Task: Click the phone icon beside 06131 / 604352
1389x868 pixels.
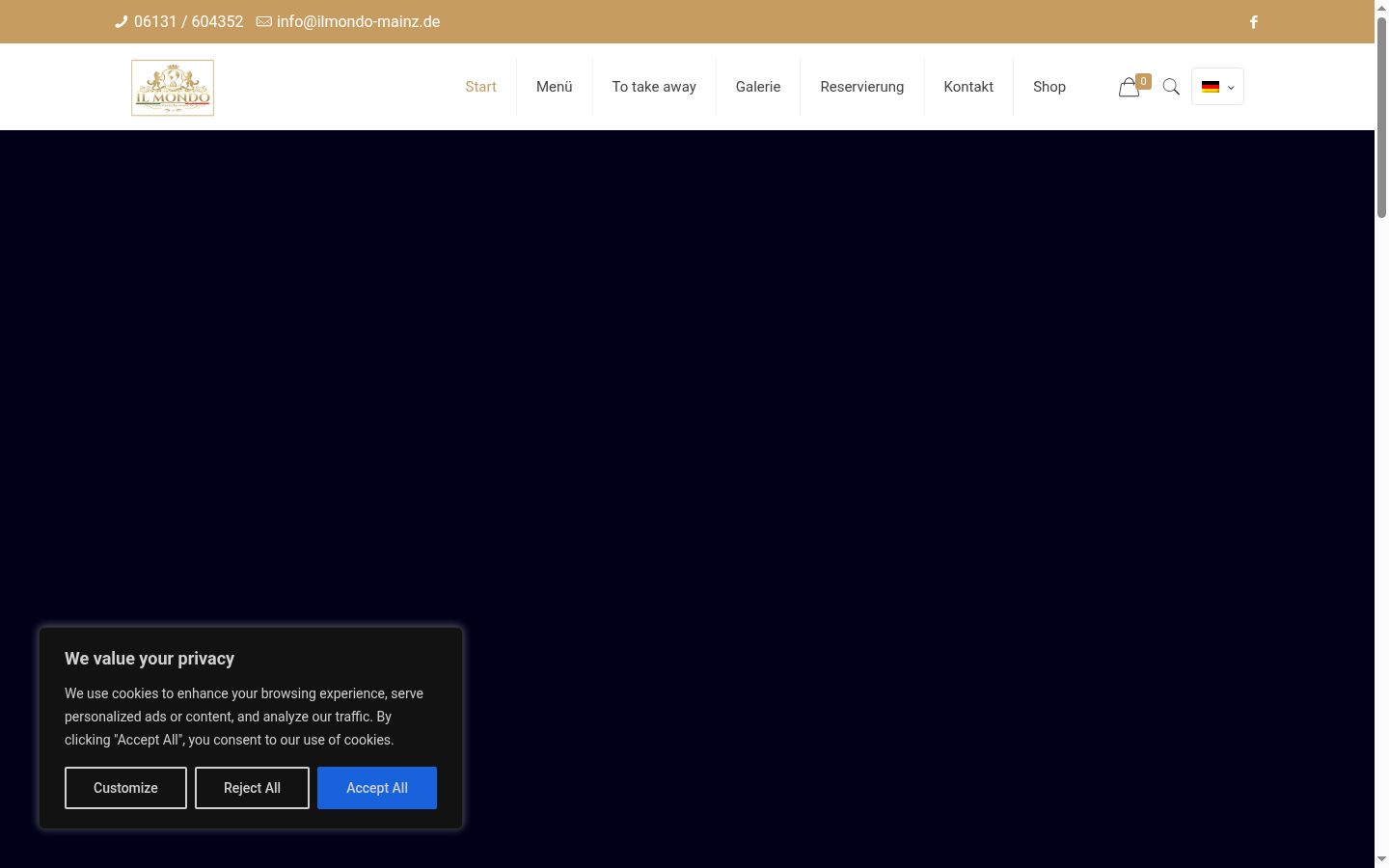Action: [x=122, y=22]
